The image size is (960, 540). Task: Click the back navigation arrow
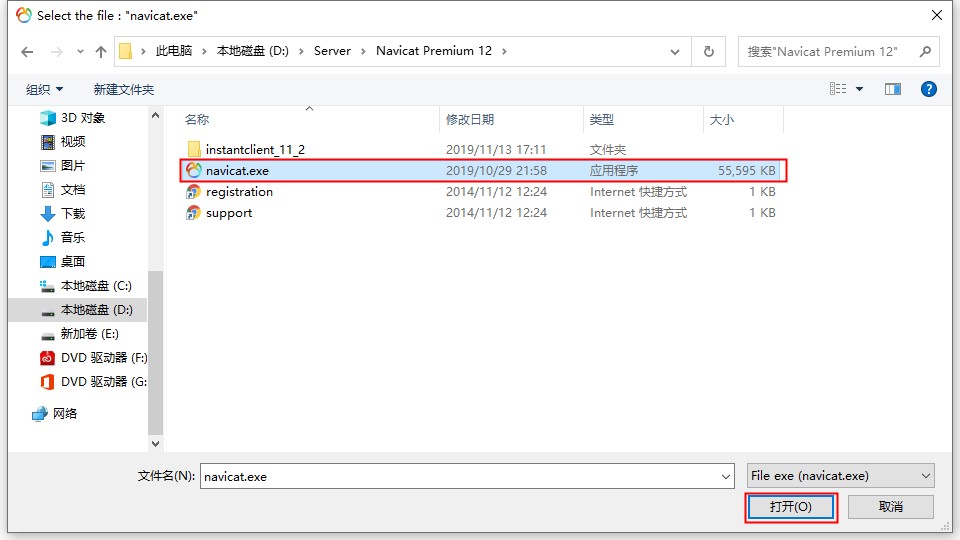(27, 51)
